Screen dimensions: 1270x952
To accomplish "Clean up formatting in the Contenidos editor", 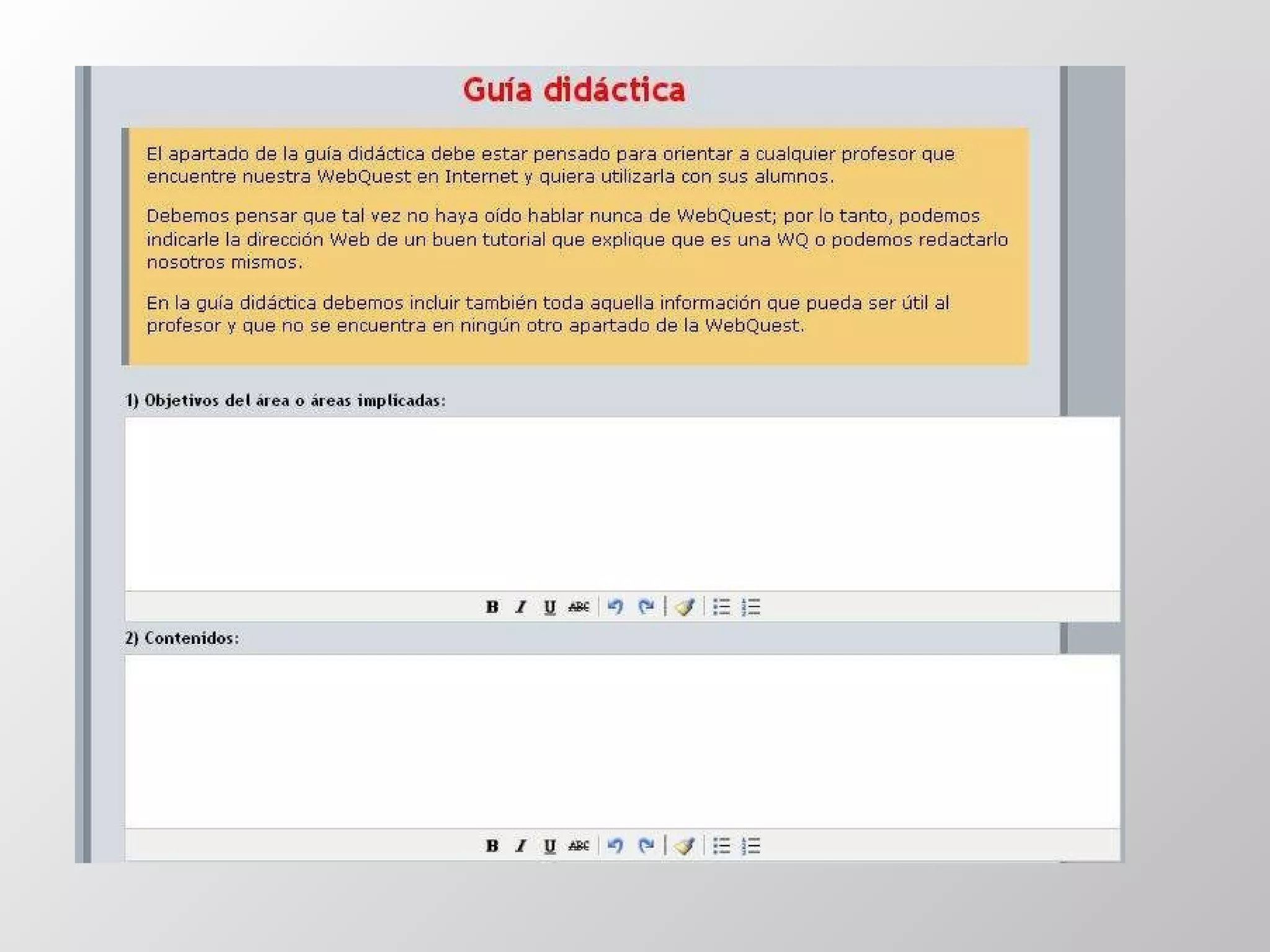I will point(685,845).
